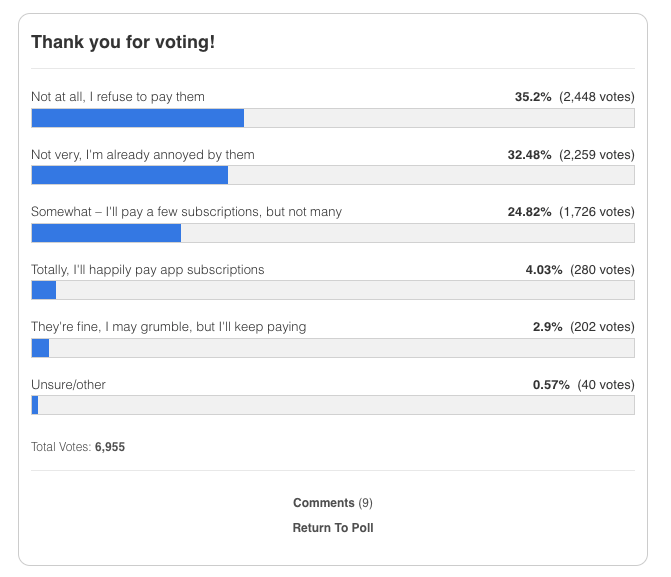This screenshot has height=577, width=671.
Task: Click the 280 votes count
Action: coord(602,270)
